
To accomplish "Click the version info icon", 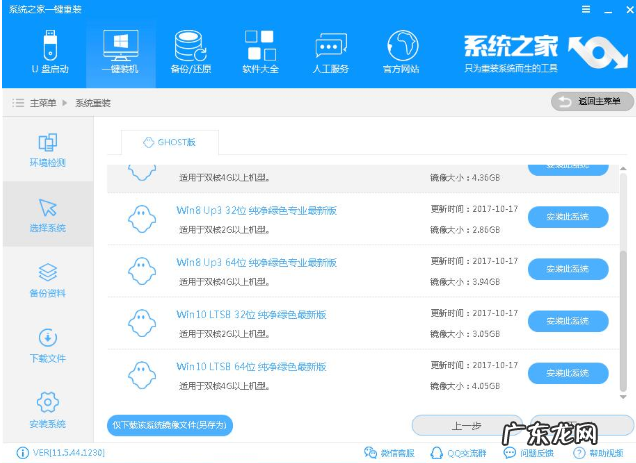I will [22, 453].
